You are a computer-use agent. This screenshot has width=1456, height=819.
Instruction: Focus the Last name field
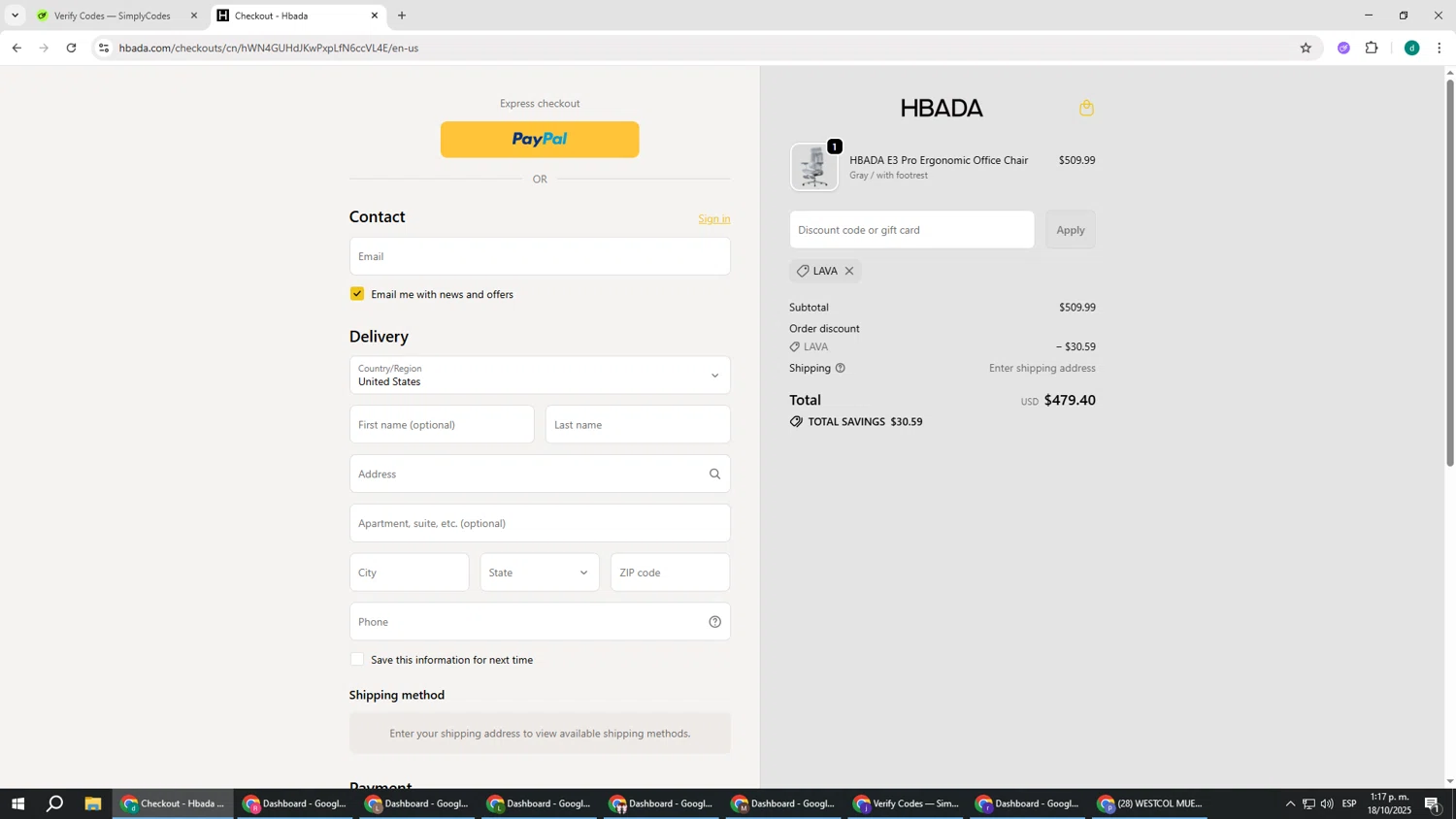coord(638,425)
